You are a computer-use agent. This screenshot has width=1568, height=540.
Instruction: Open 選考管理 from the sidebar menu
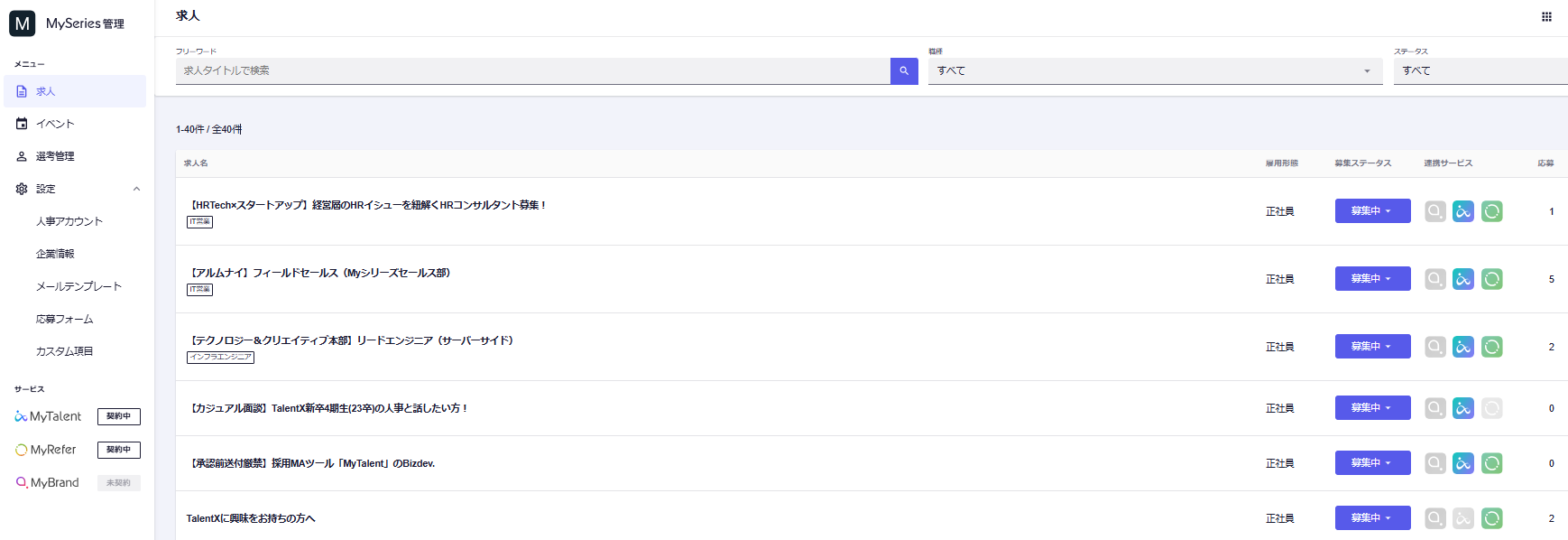pos(55,156)
